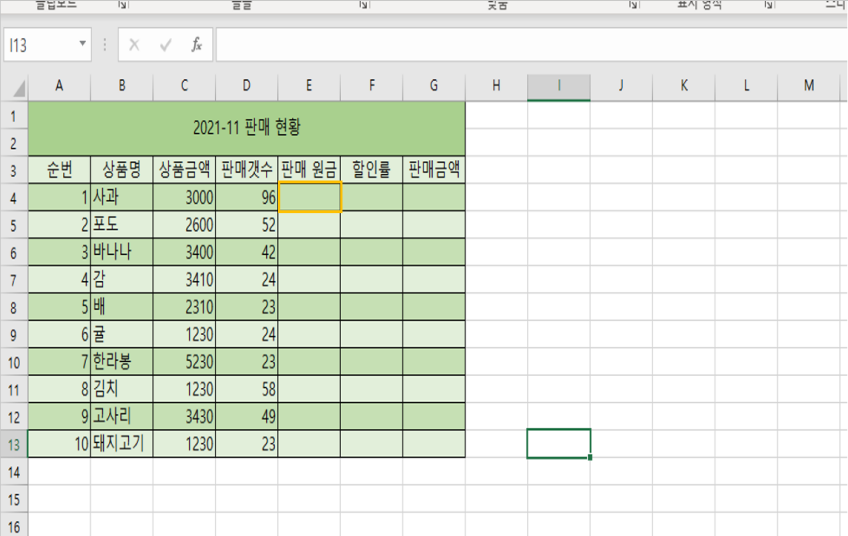Select column L header
848x536 pixels.
pyautogui.click(x=746, y=85)
